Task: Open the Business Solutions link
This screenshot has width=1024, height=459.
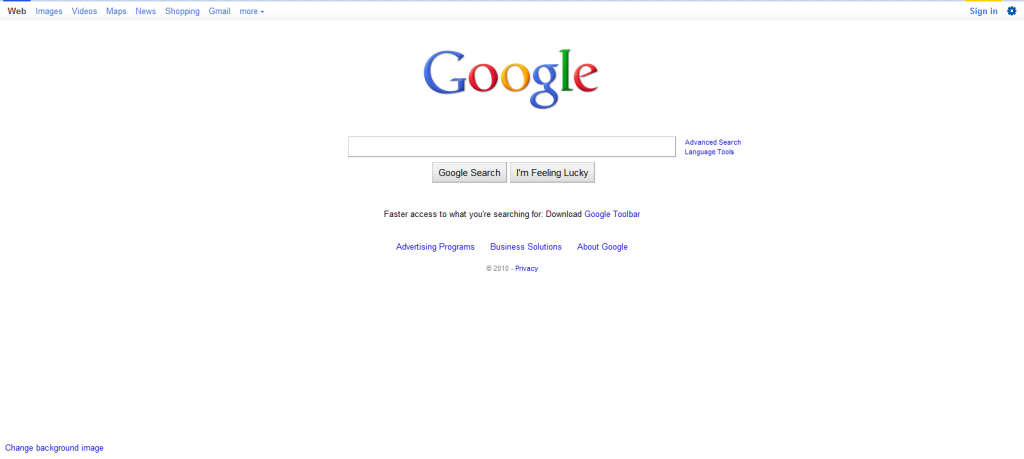Action: pyautogui.click(x=526, y=247)
